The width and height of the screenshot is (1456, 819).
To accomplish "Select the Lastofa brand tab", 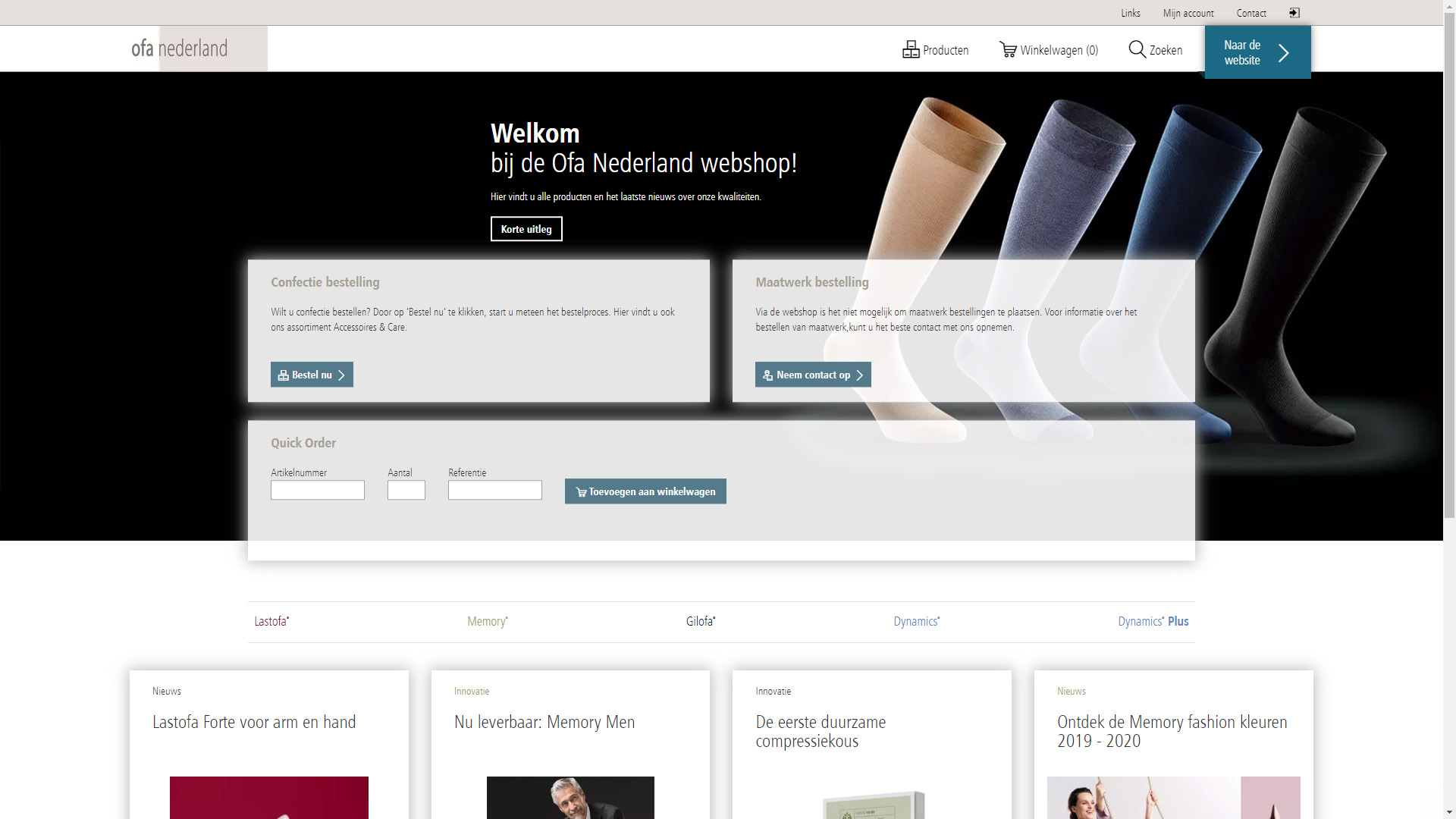I will pyautogui.click(x=271, y=621).
